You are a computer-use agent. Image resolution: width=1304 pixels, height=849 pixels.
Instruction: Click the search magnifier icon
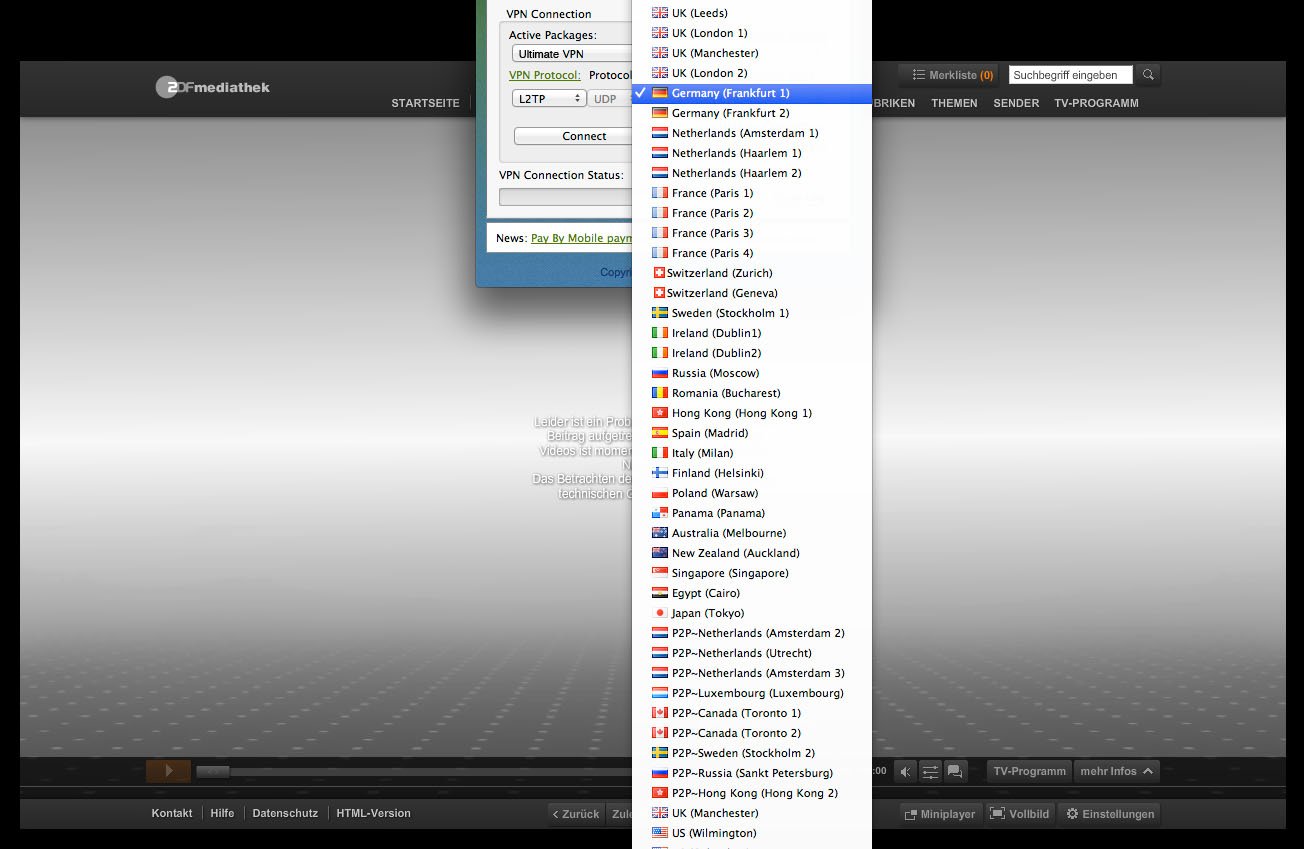point(1148,75)
